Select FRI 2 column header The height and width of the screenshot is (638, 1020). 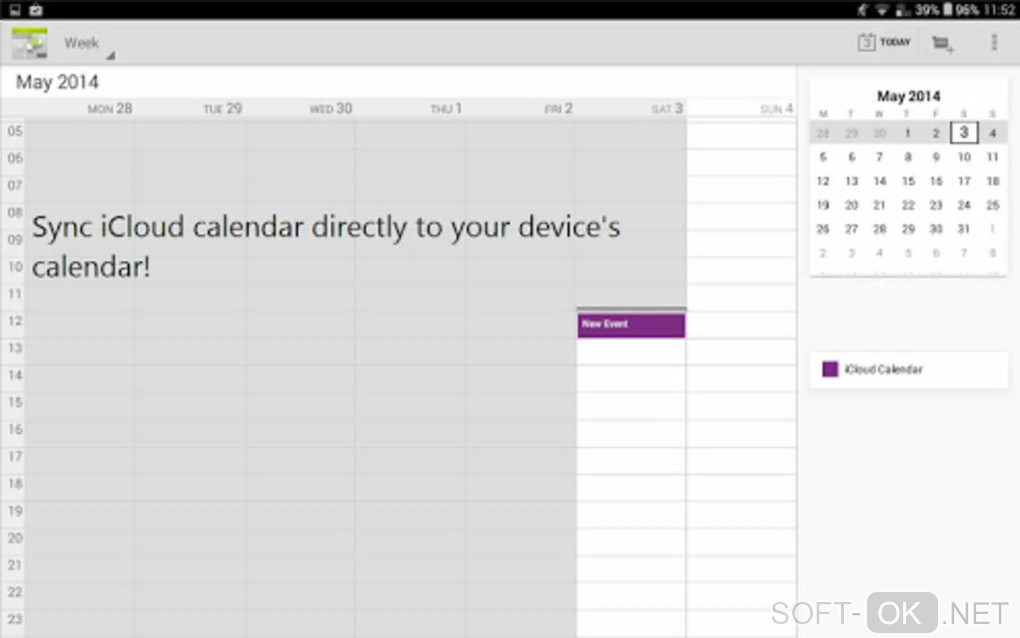pos(558,109)
